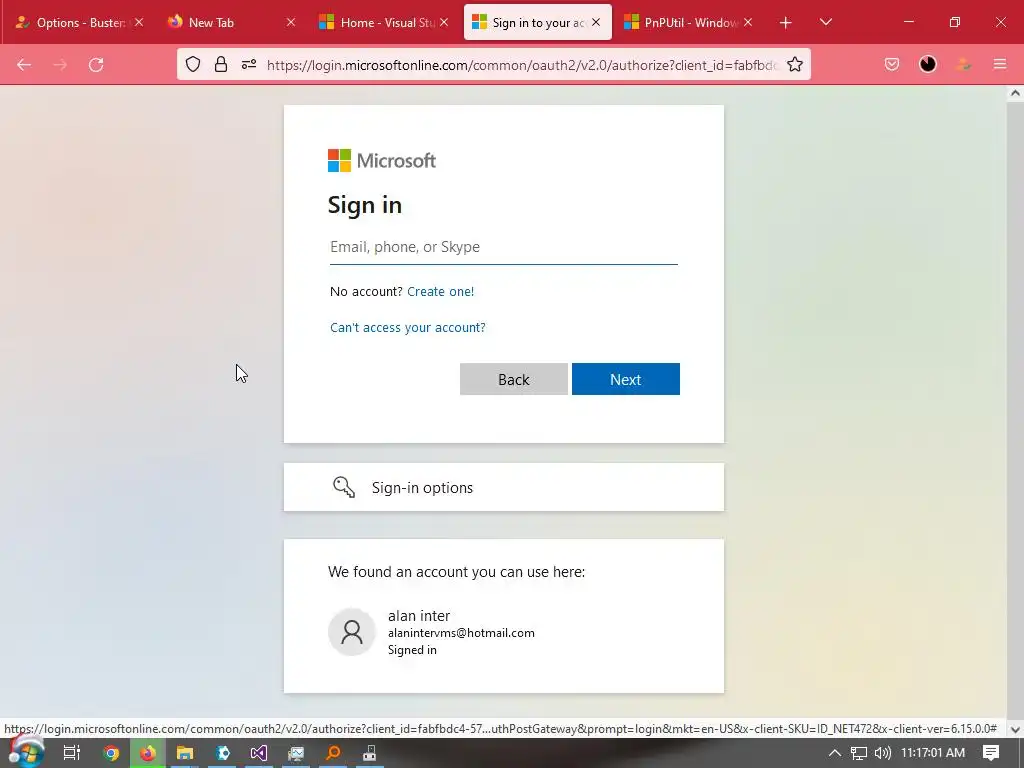The height and width of the screenshot is (768, 1024).
Task: Click the padlock site info icon
Action: click(221, 64)
